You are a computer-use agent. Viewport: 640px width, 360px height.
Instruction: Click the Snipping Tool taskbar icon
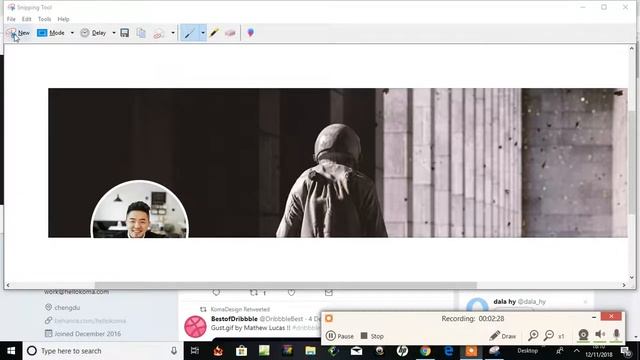495,351
